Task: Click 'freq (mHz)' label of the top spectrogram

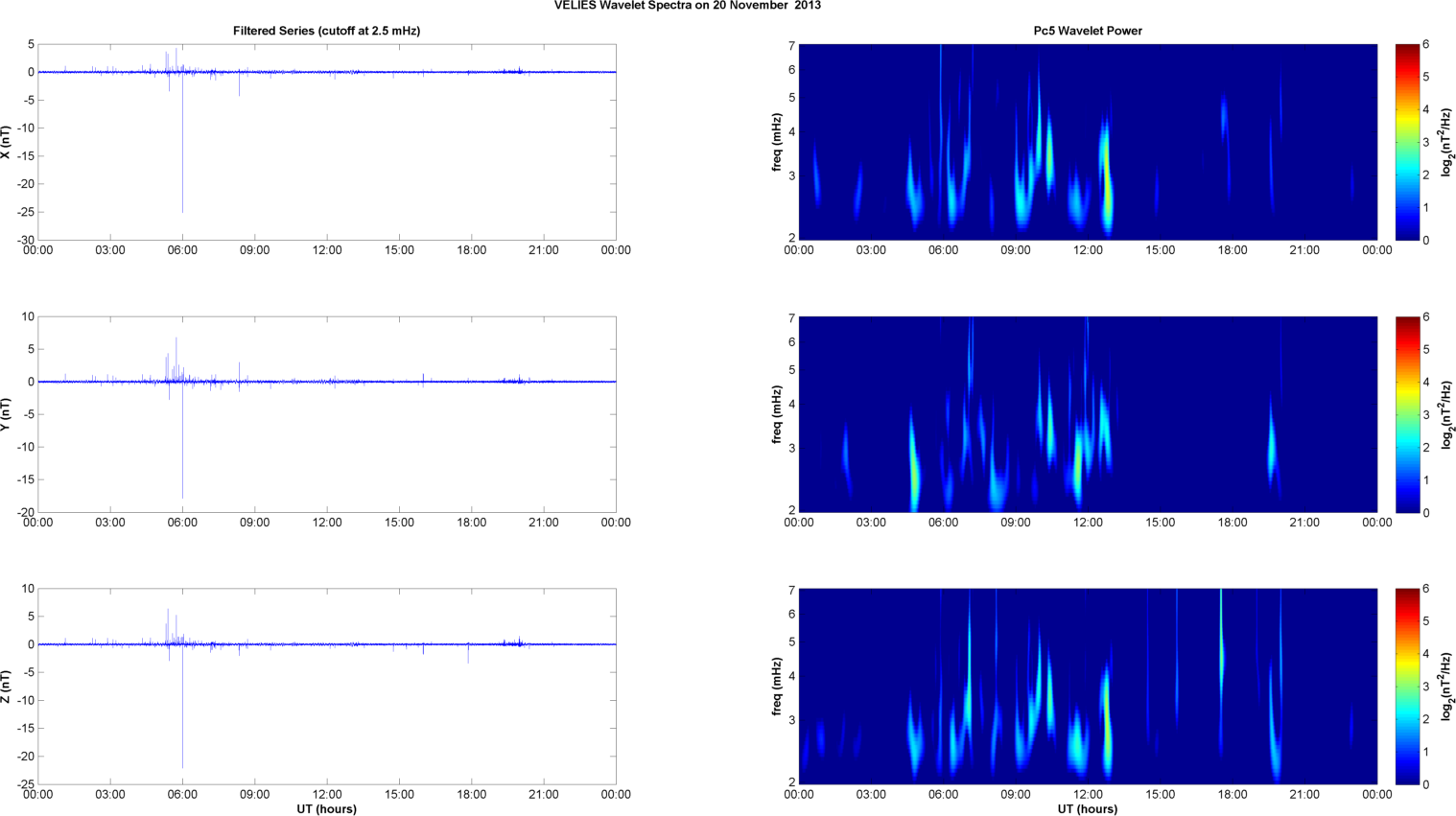Action: click(776, 142)
